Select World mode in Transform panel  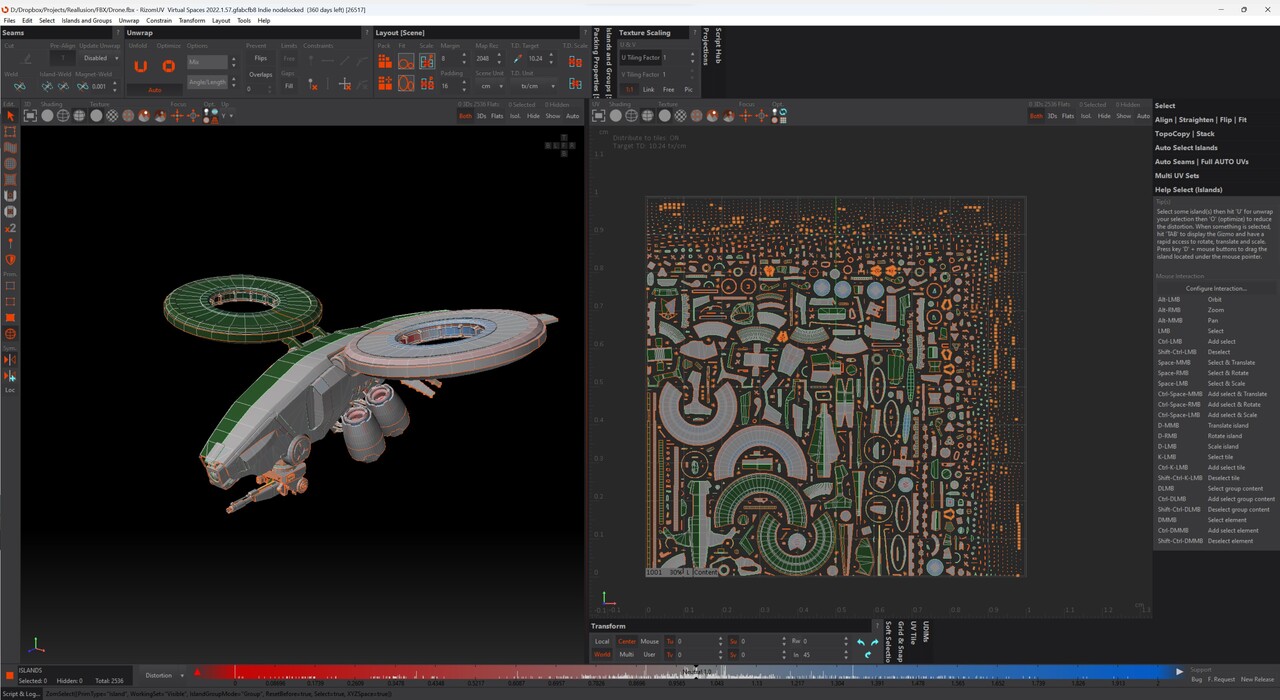point(602,654)
